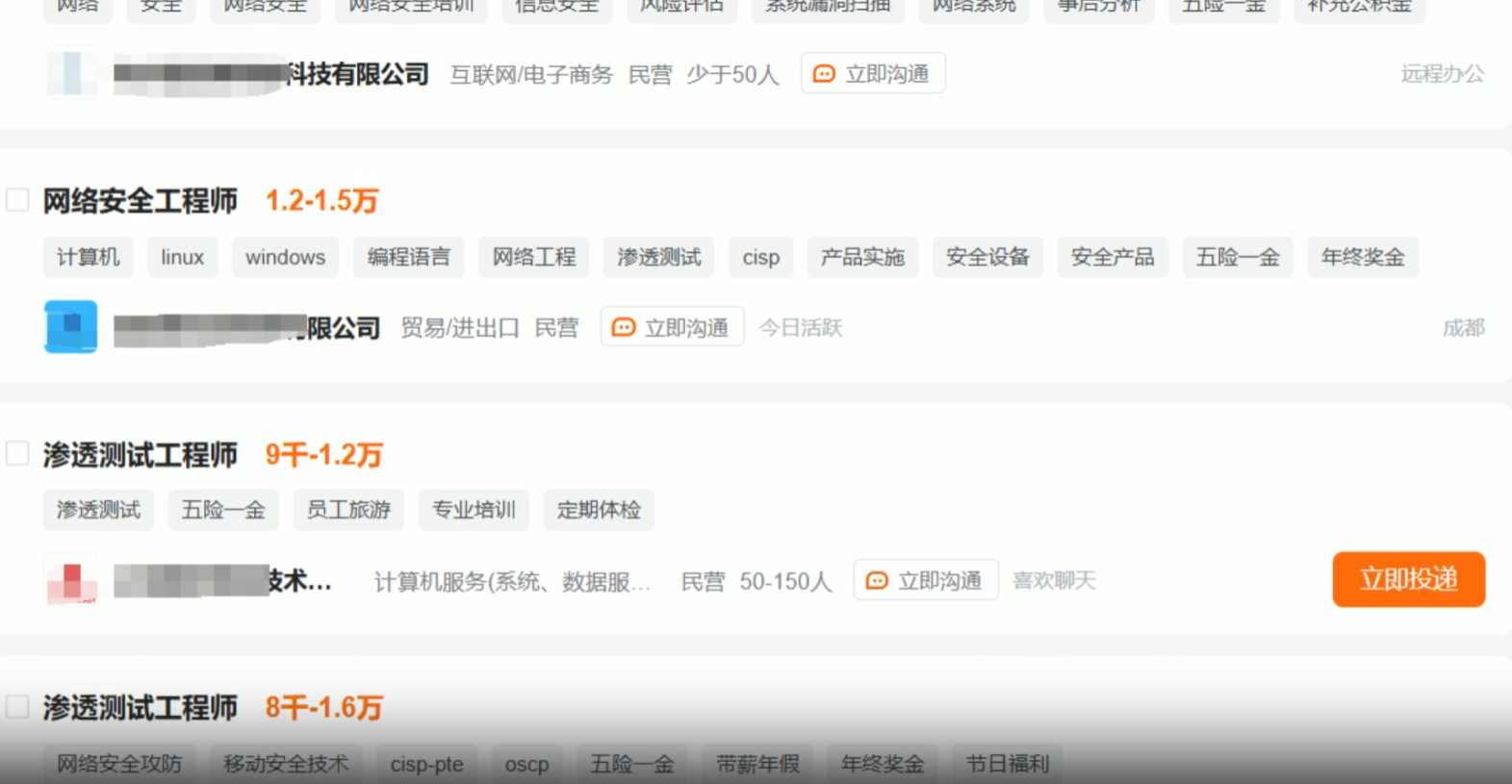
Task: Click the 节日福利 tag
Action: point(1008,764)
